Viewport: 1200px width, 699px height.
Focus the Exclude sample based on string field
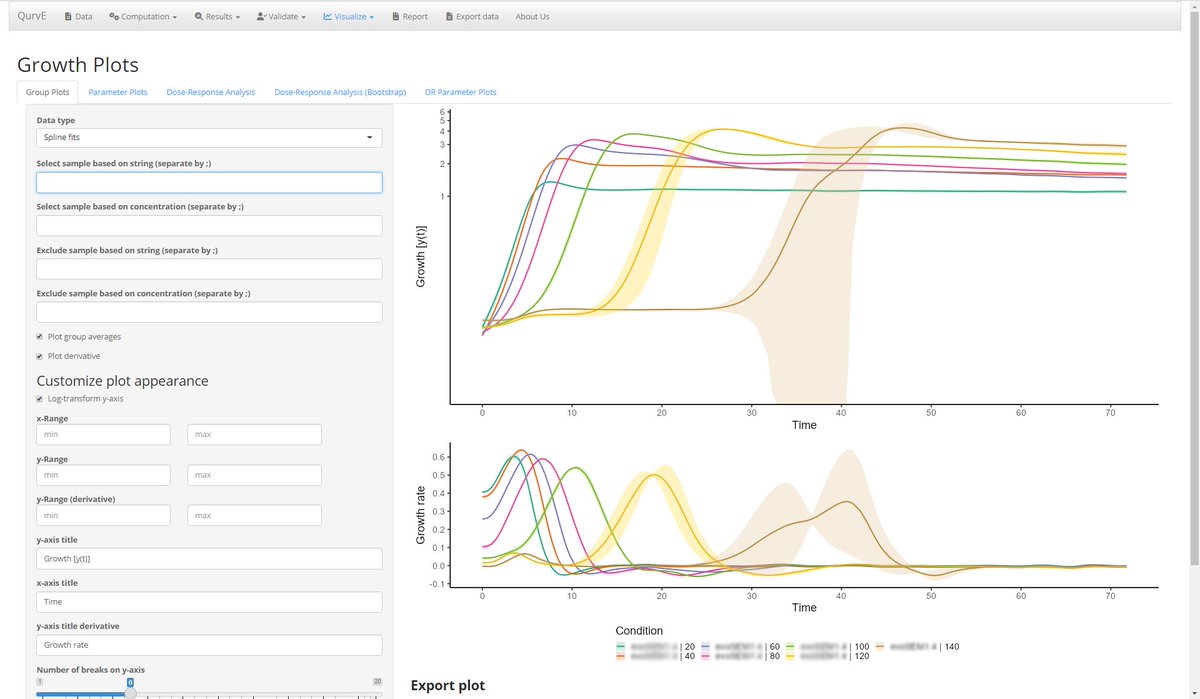pos(209,269)
